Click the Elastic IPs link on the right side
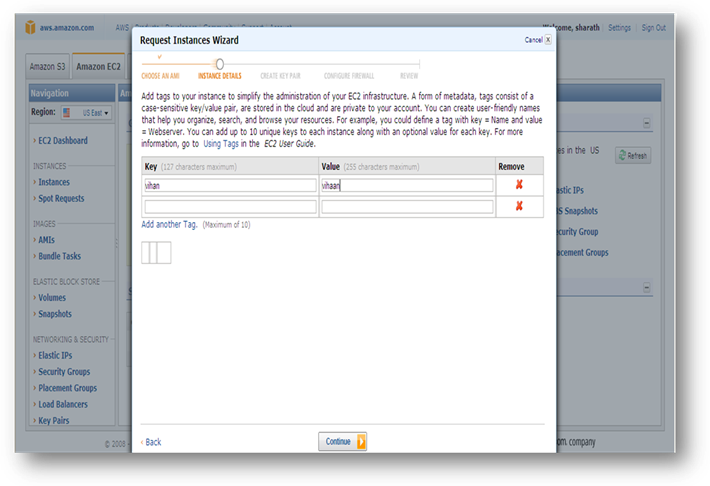 point(571,190)
